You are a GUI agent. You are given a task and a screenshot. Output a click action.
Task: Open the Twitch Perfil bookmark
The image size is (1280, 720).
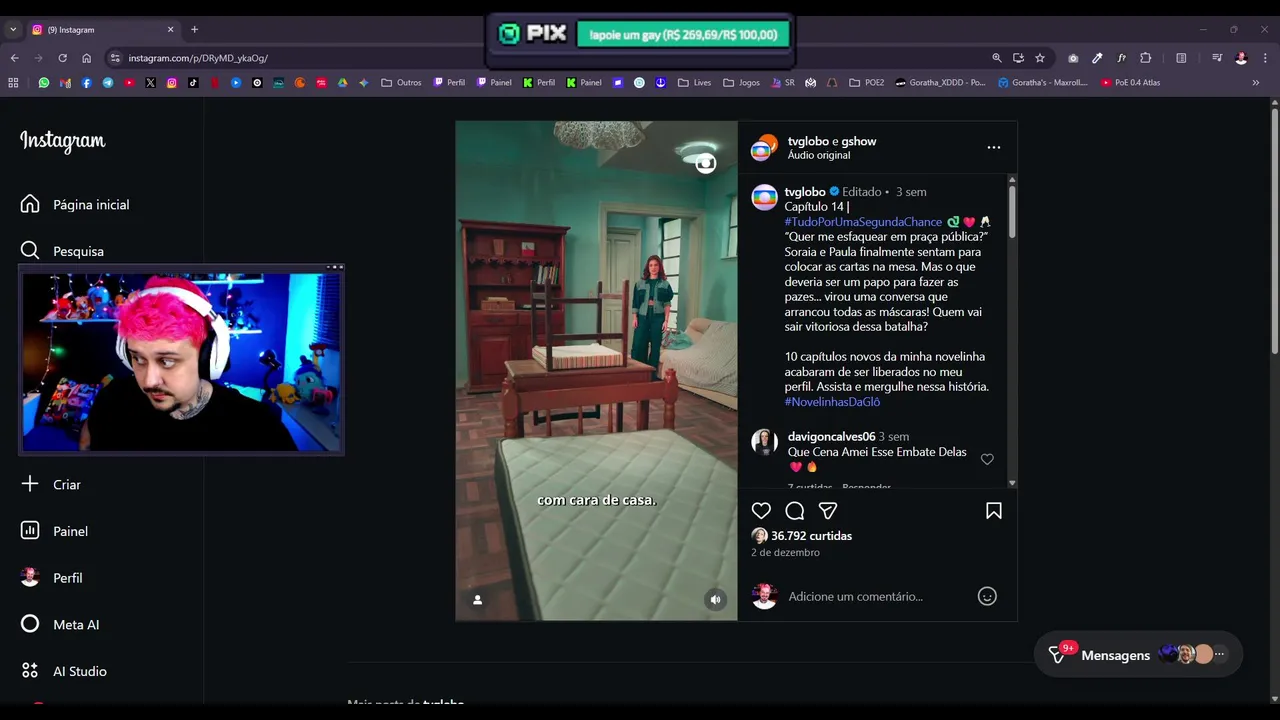(x=449, y=83)
